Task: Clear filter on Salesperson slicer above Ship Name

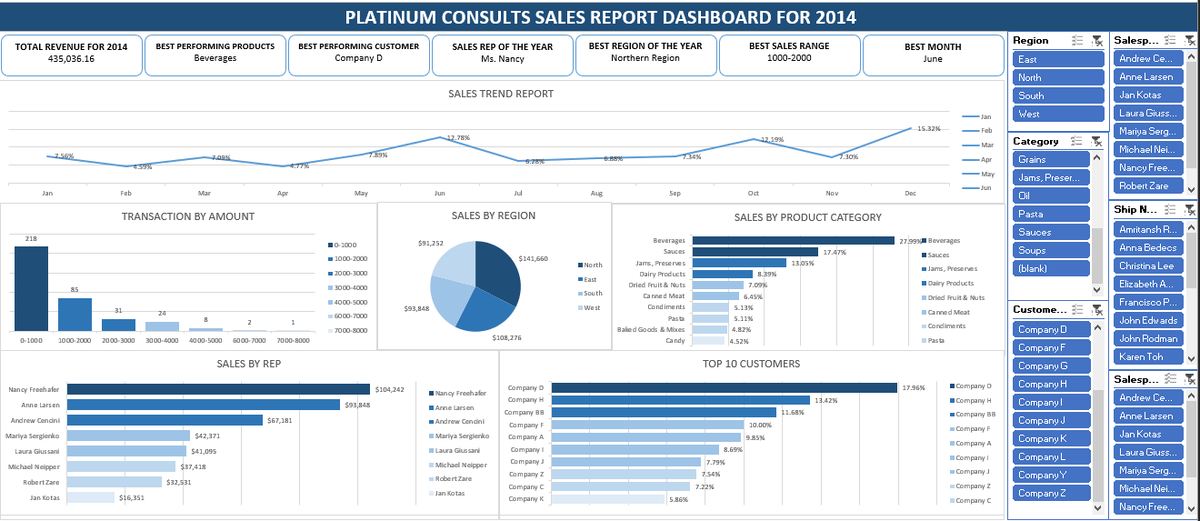Action: 1190,41
